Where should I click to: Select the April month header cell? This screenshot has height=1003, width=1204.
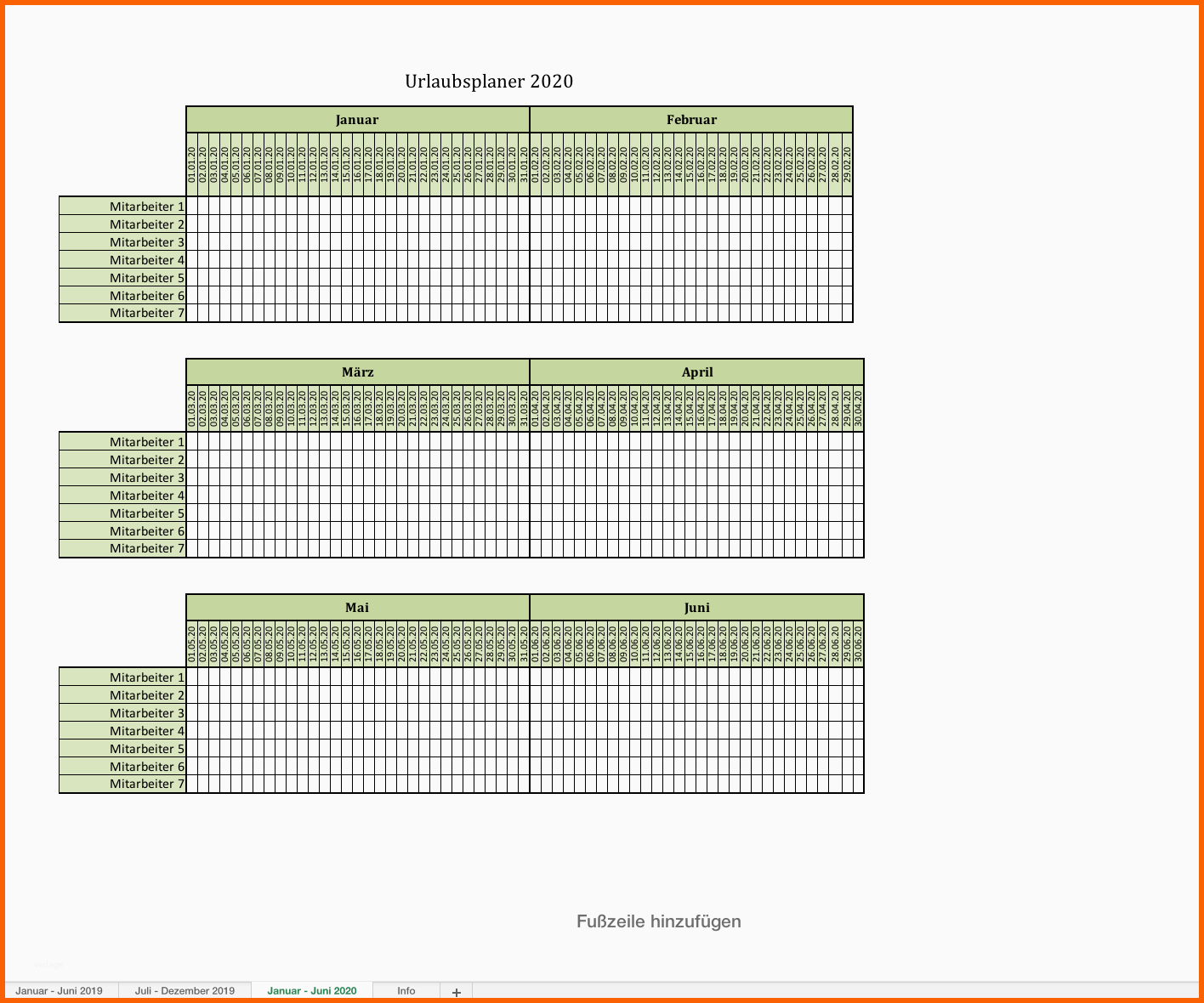(697, 372)
